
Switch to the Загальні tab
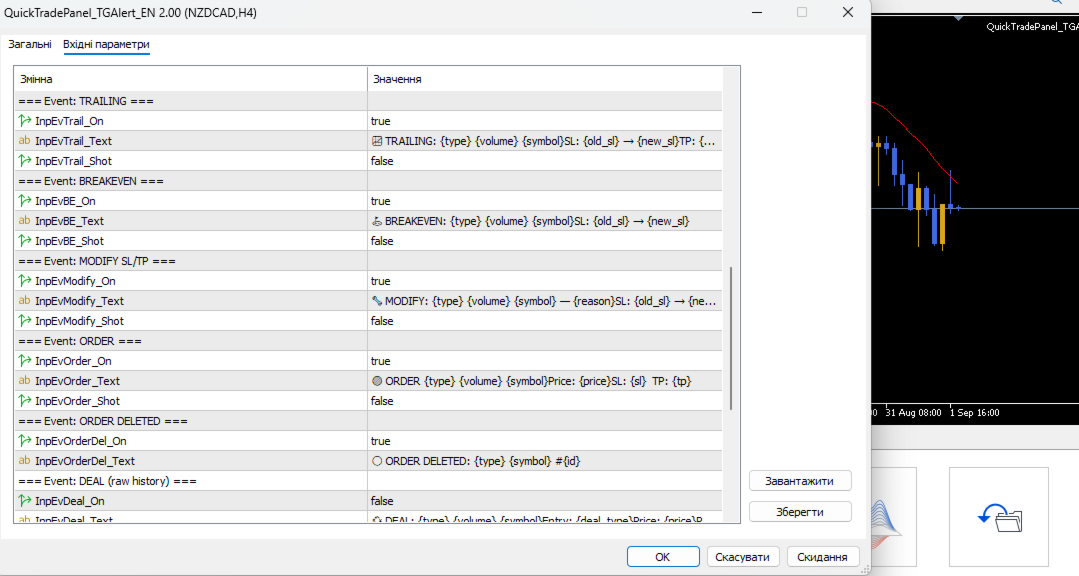point(30,44)
